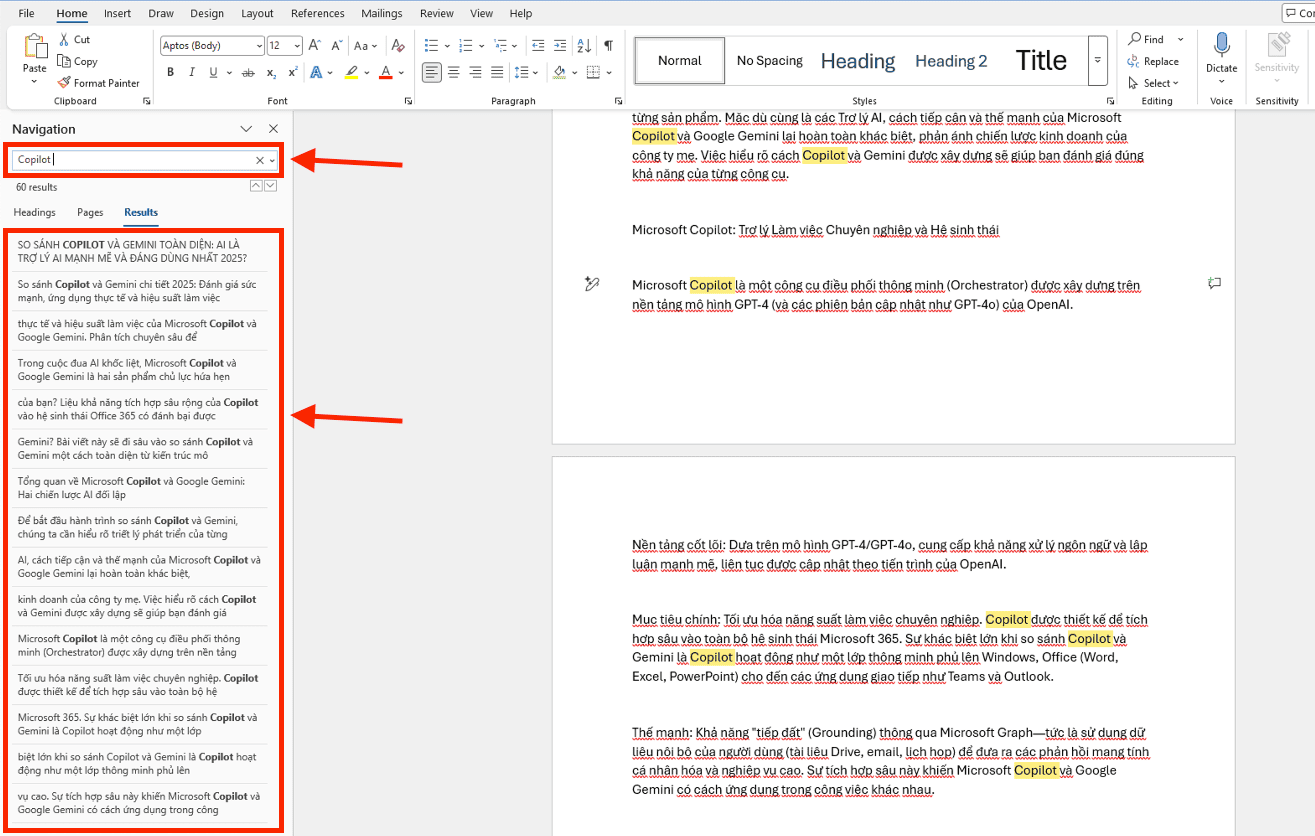Clear all formatting with Clear Formatting icon
Viewport: 1315px width, 836px height.
click(x=398, y=45)
